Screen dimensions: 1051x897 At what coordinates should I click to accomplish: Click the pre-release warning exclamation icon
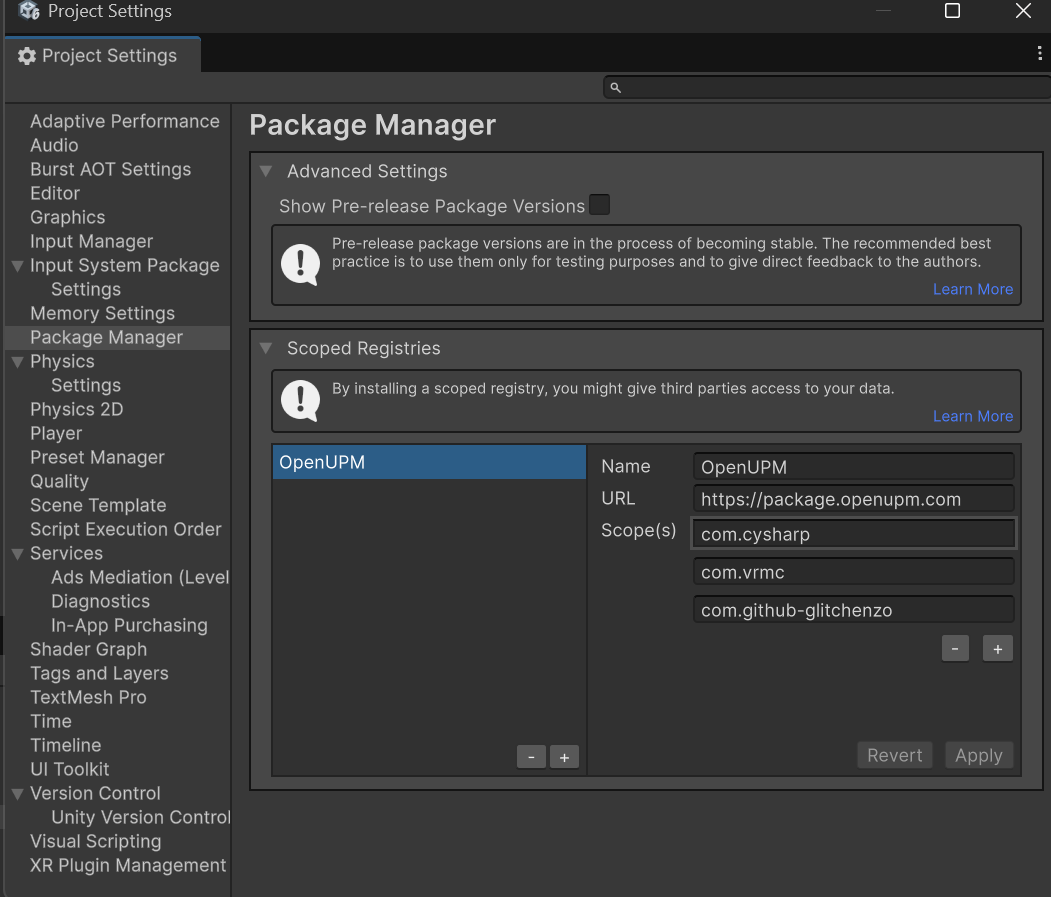pos(300,264)
